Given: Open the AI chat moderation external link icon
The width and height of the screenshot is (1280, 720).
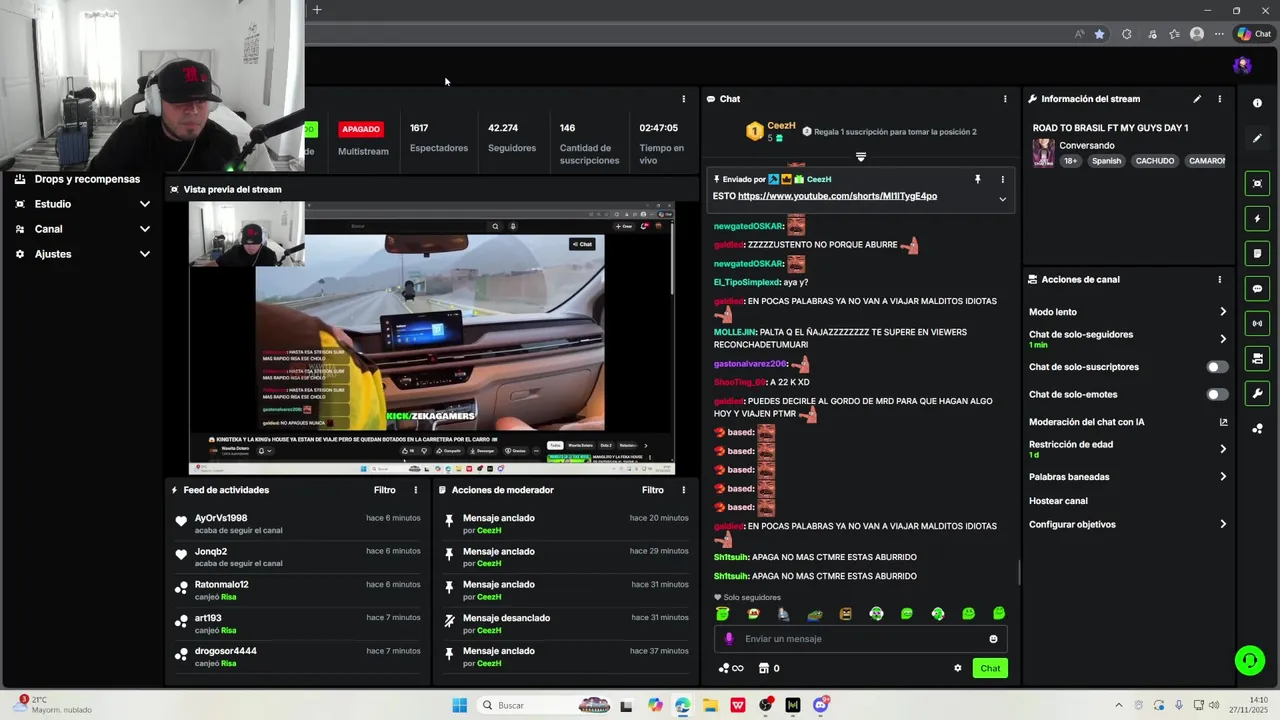Looking at the screenshot, I should [x=1223, y=422].
